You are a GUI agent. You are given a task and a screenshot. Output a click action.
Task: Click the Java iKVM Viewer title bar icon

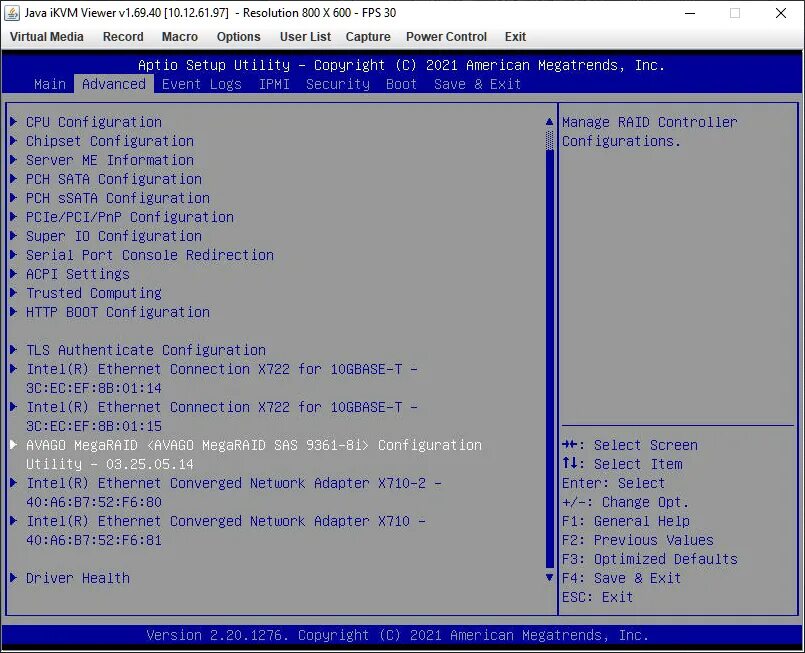(12, 13)
